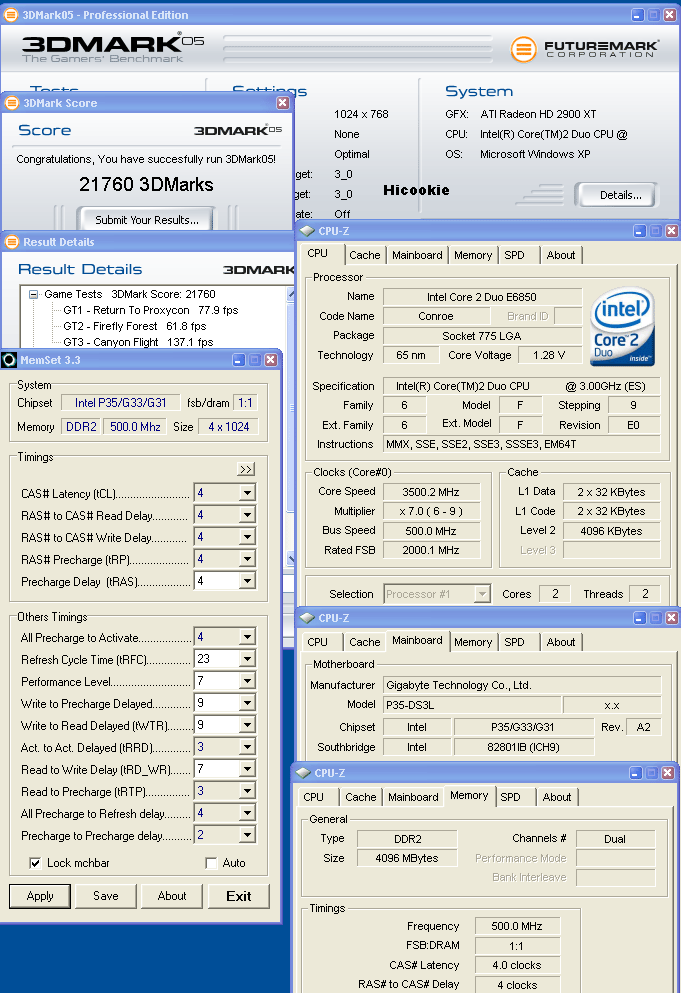Click the About button in MemSet
Image resolution: width=681 pixels, height=993 pixels.
[172, 896]
